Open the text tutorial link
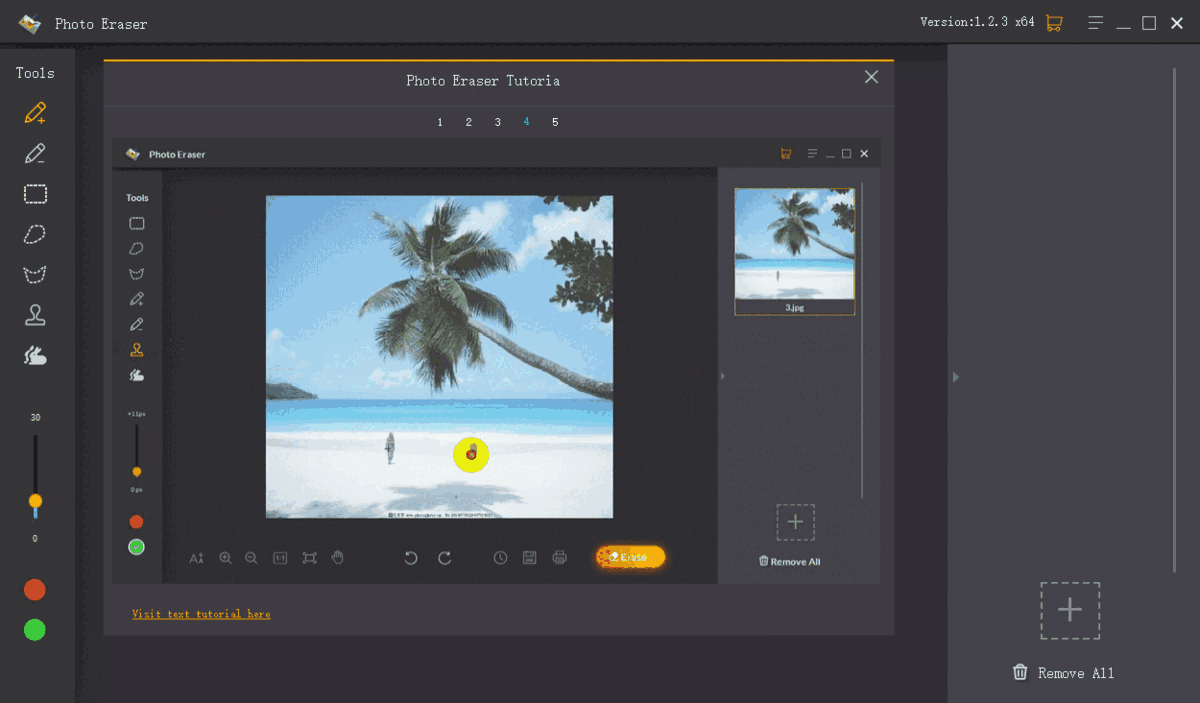Screen dimensions: 1200x703 tap(201, 614)
